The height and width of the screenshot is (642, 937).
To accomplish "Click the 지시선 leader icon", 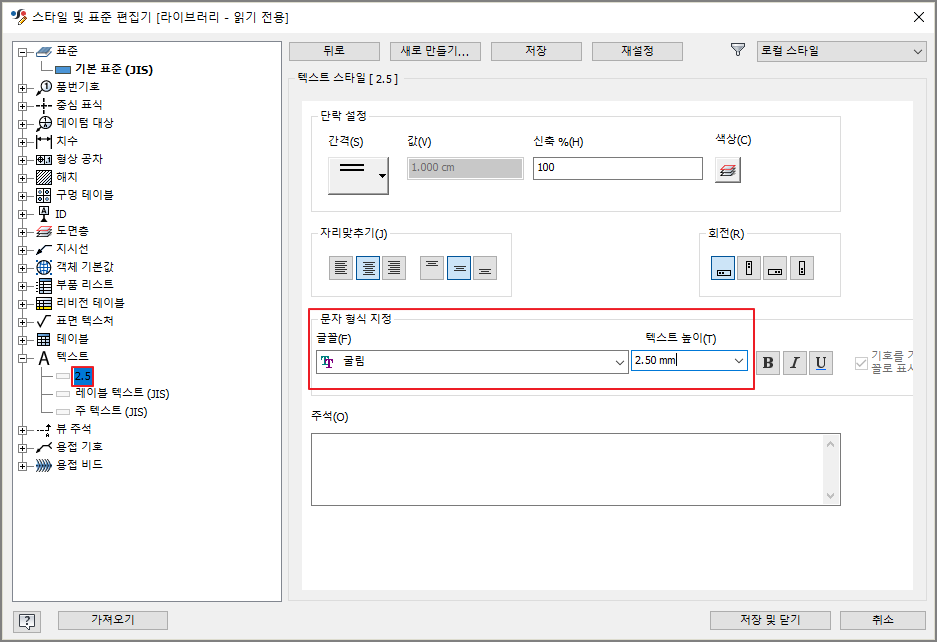I will click(44, 249).
